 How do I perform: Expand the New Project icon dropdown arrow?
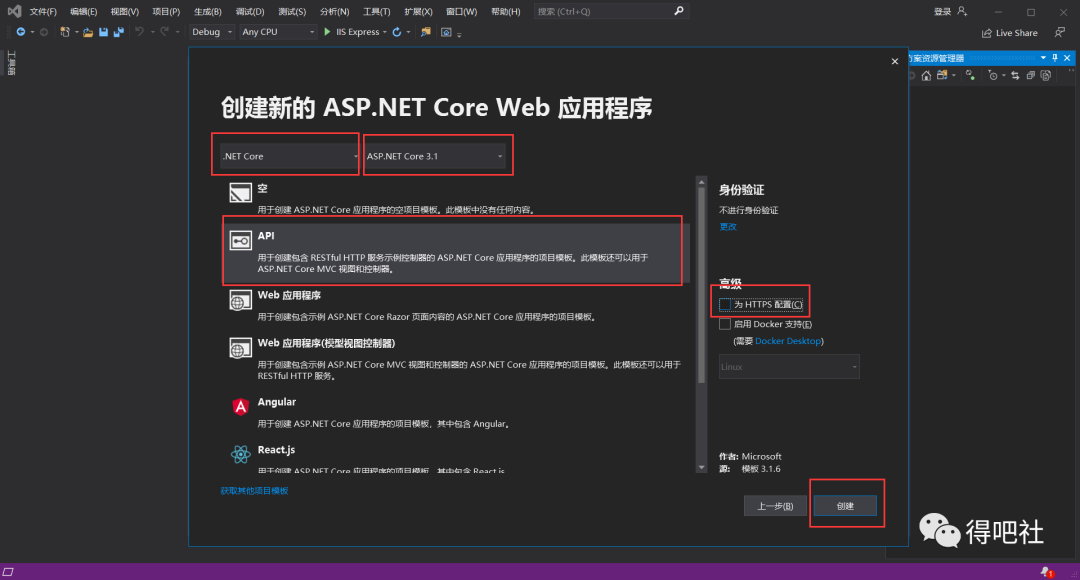point(76,32)
